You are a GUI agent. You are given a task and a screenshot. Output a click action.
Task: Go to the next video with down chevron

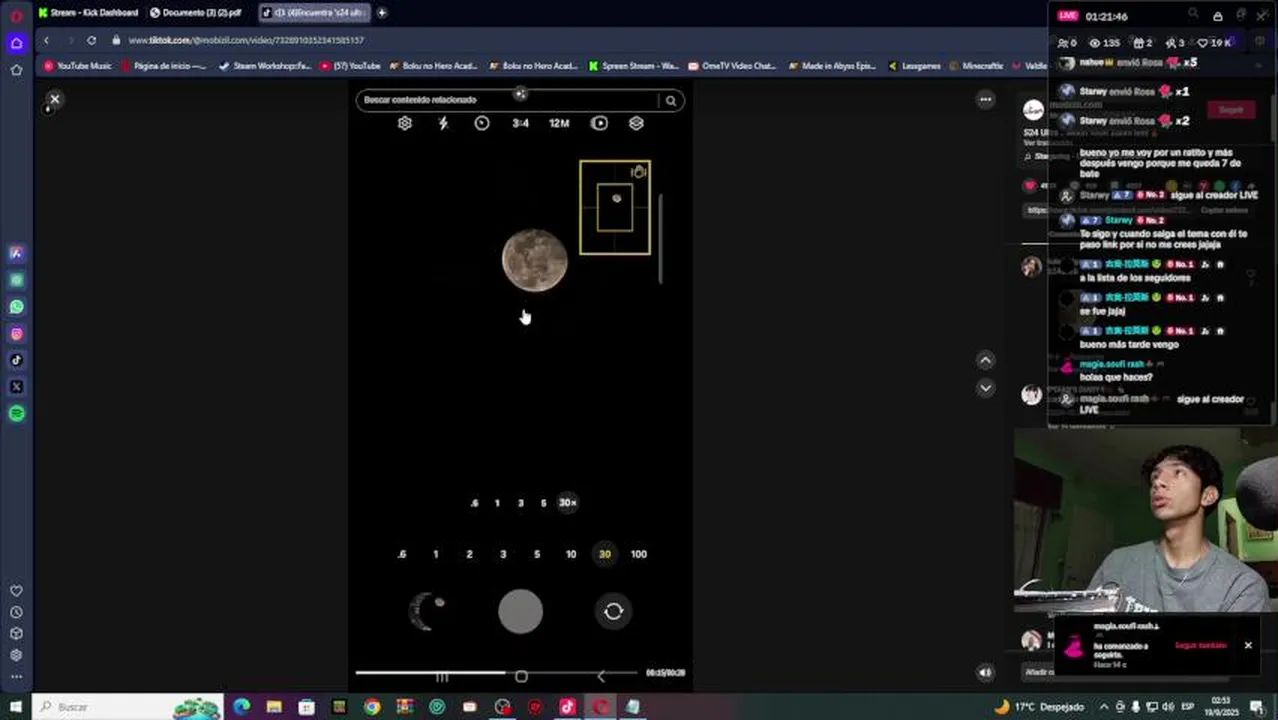985,388
